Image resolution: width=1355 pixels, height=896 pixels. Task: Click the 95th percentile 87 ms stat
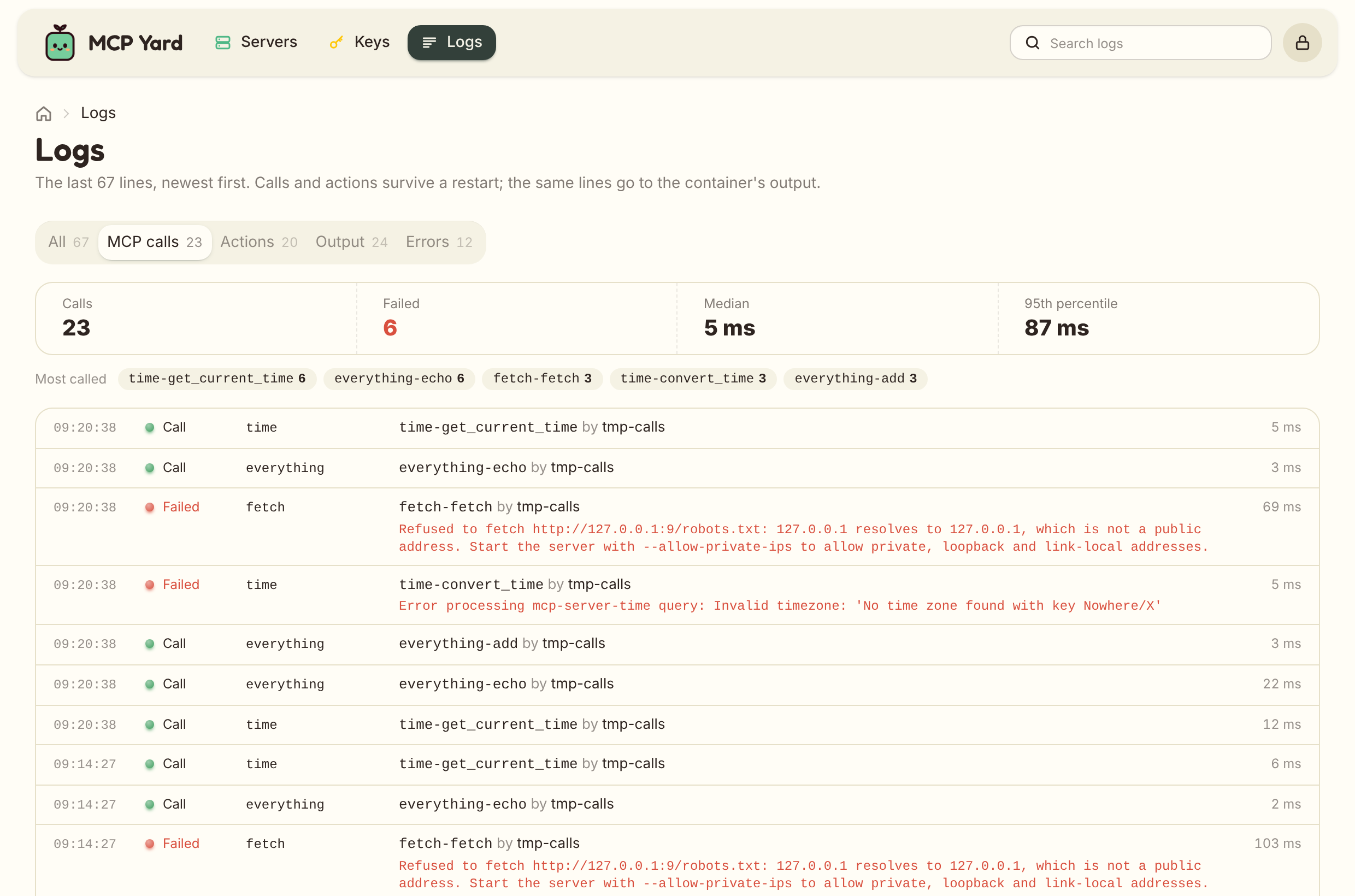1158,319
